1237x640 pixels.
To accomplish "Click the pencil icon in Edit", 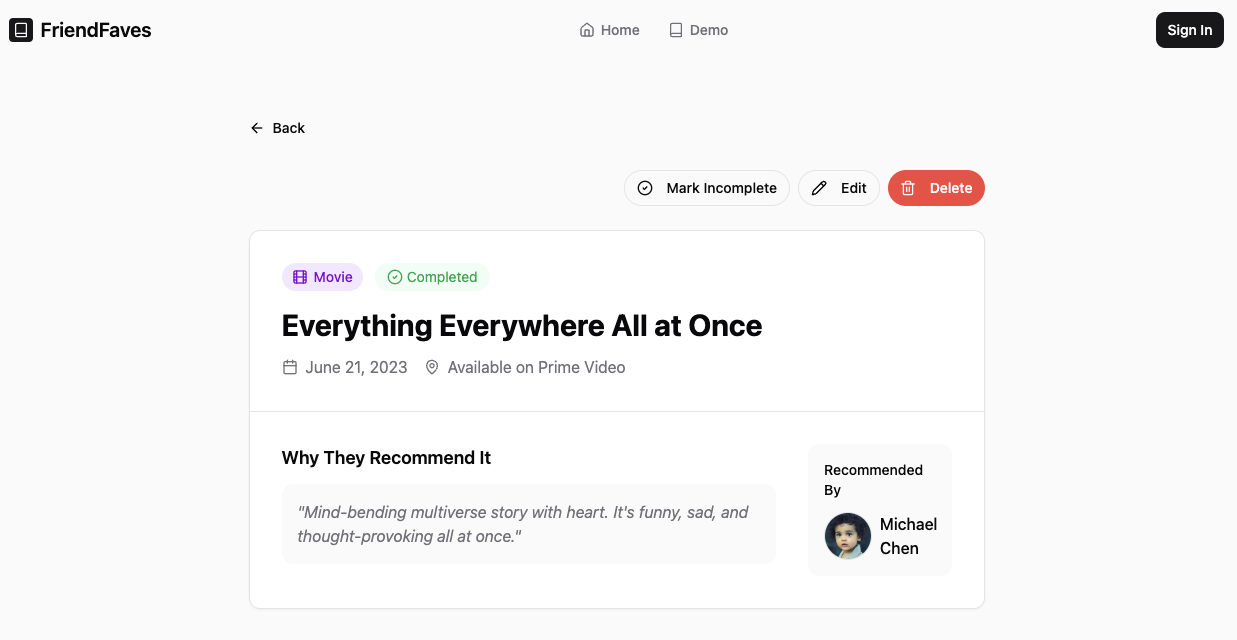I will (819, 188).
